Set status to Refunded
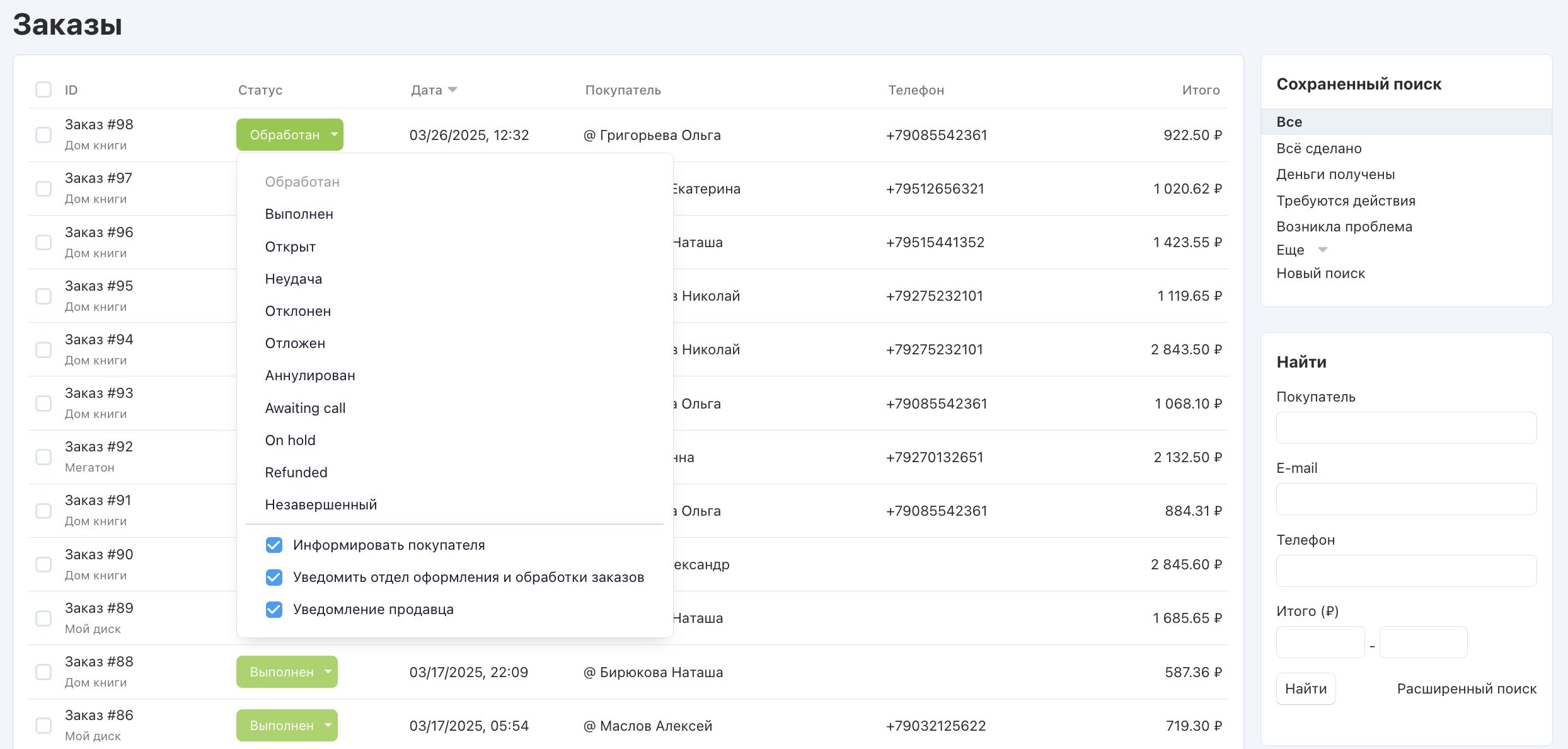1568x749 pixels. click(296, 473)
